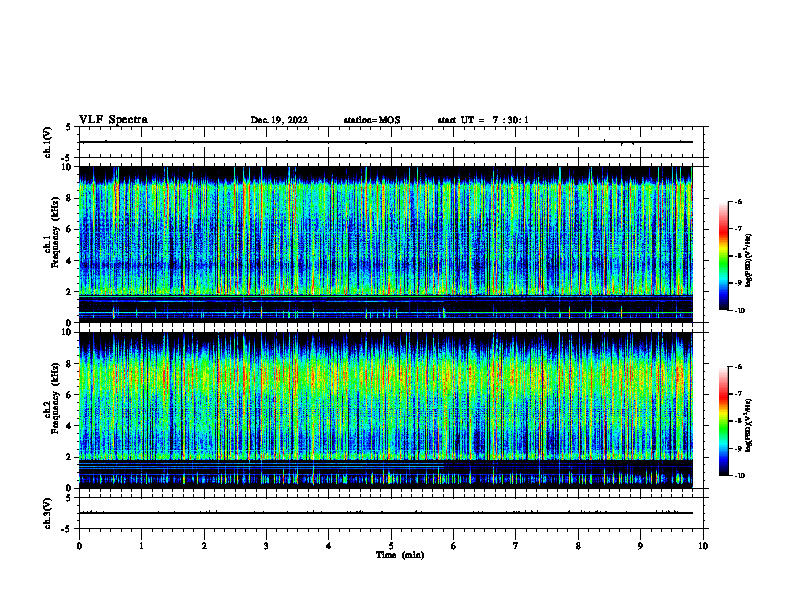The width and height of the screenshot is (792, 612).
Task: Click the "9" tick on the time axis
Action: [640, 546]
